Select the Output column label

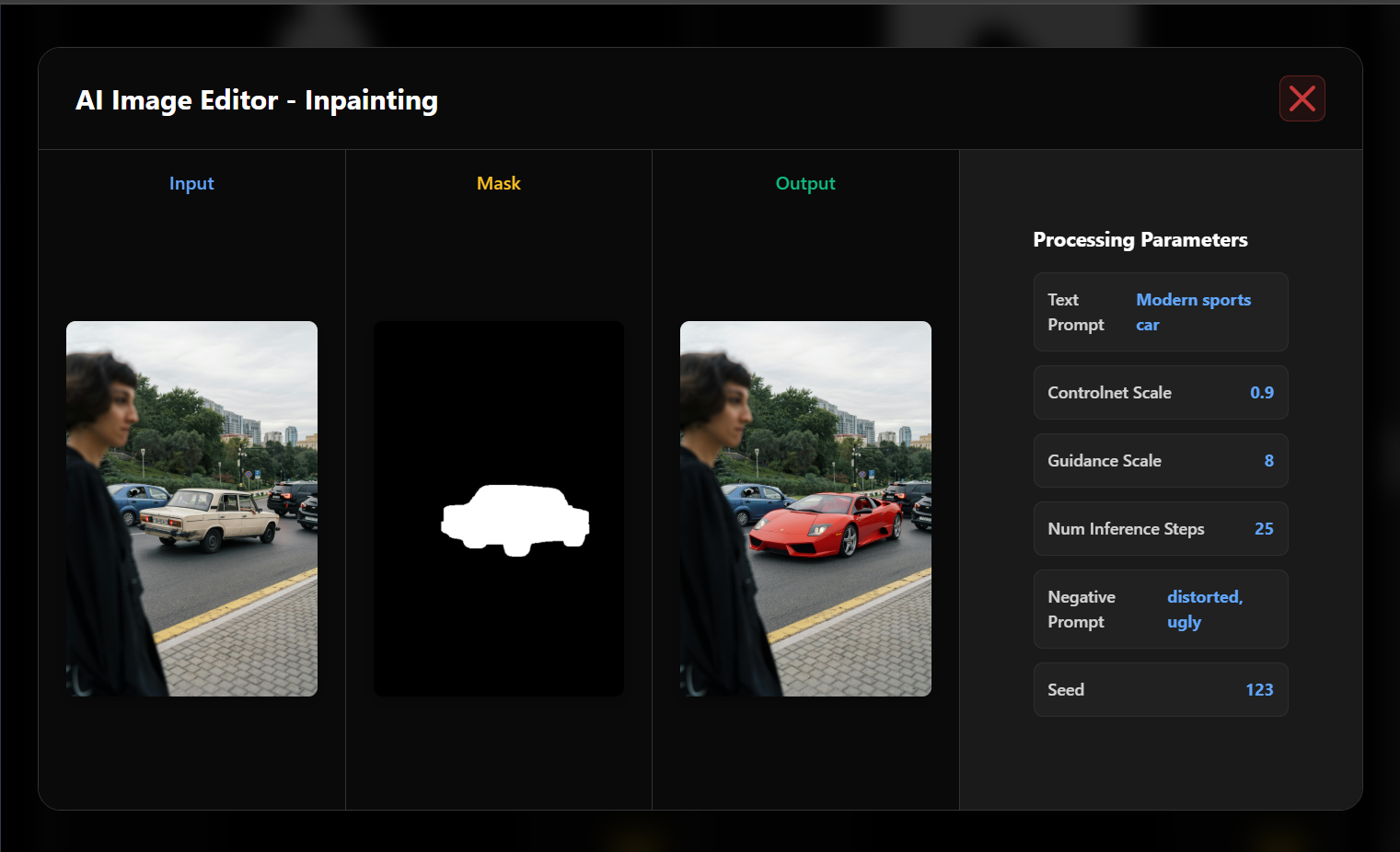click(x=805, y=183)
